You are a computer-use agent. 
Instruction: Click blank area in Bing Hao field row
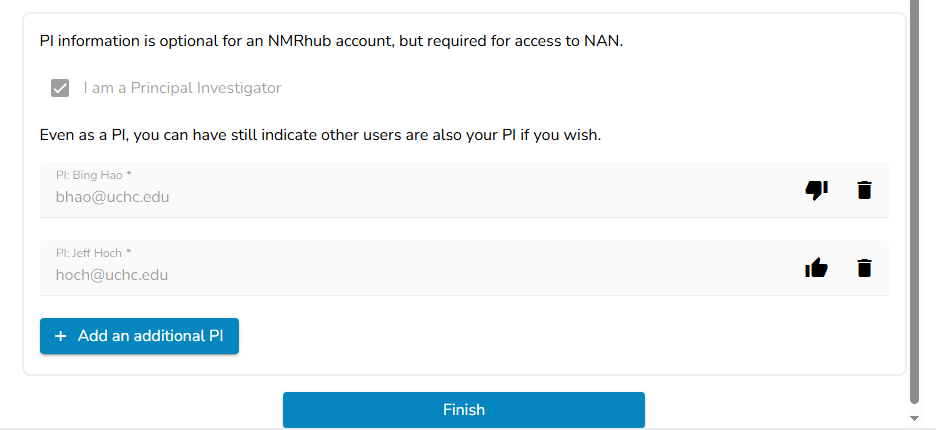point(478,190)
